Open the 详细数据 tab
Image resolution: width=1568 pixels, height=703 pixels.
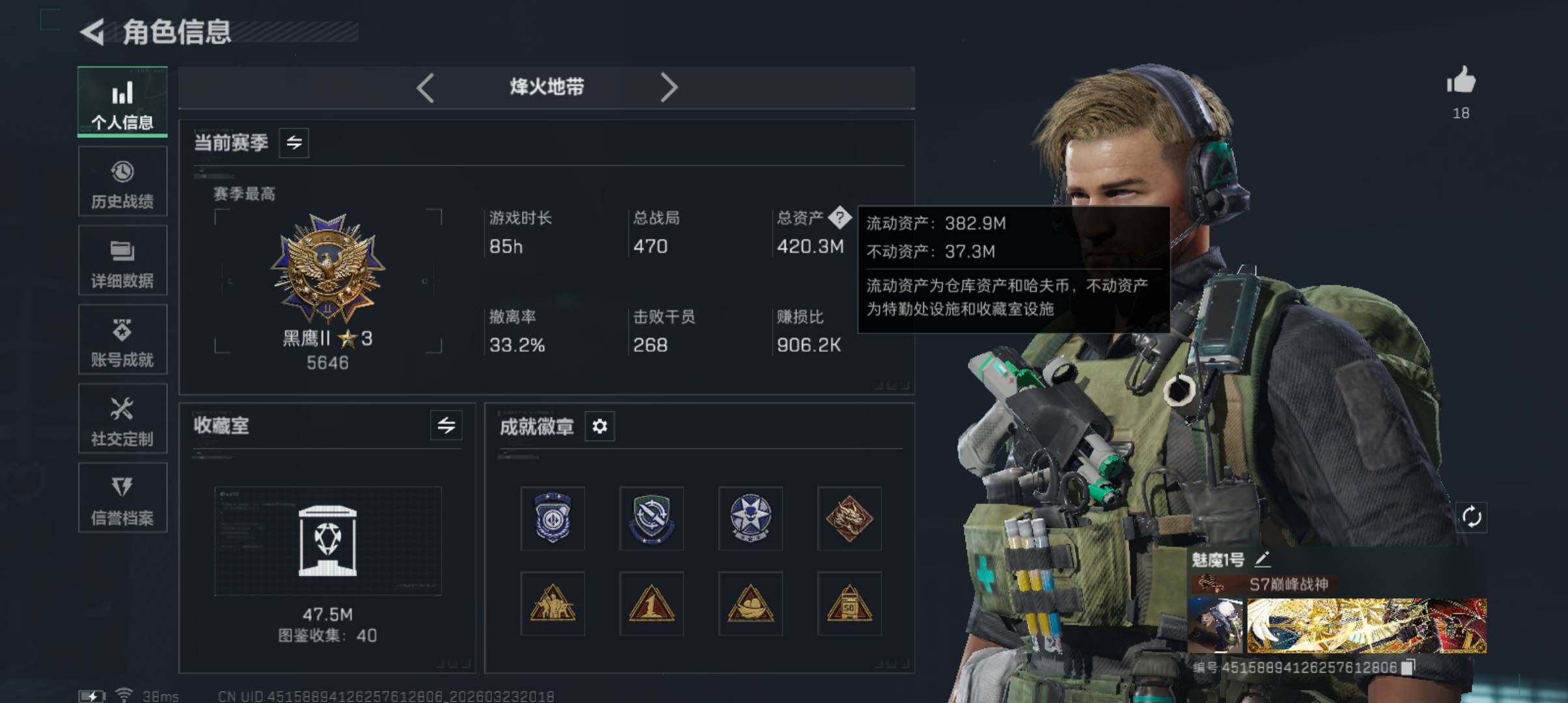pos(122,260)
